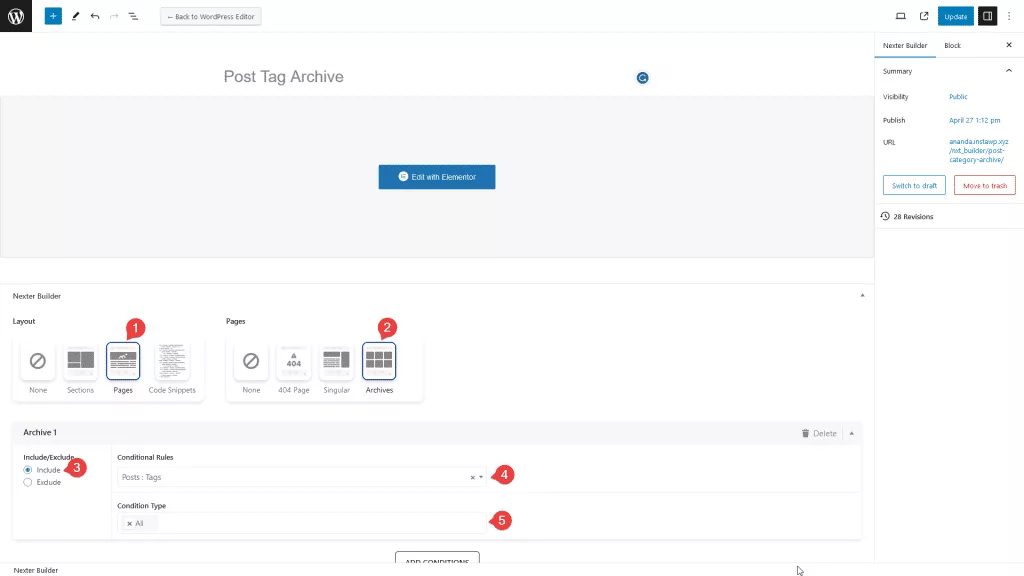Open the document overview list icon
This screenshot has width=1024, height=576.
pos(133,16)
